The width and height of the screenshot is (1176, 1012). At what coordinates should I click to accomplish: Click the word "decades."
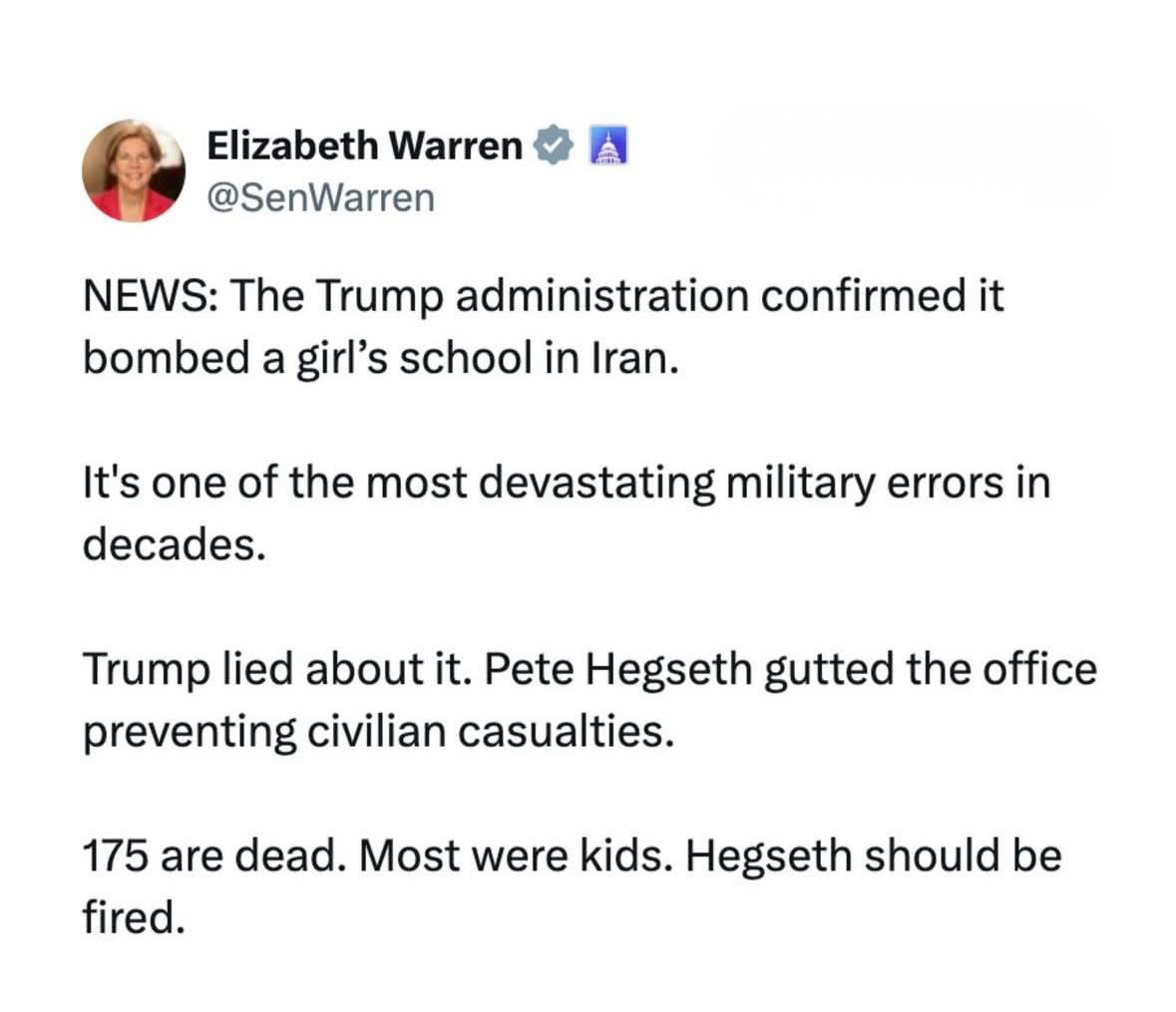(x=175, y=544)
